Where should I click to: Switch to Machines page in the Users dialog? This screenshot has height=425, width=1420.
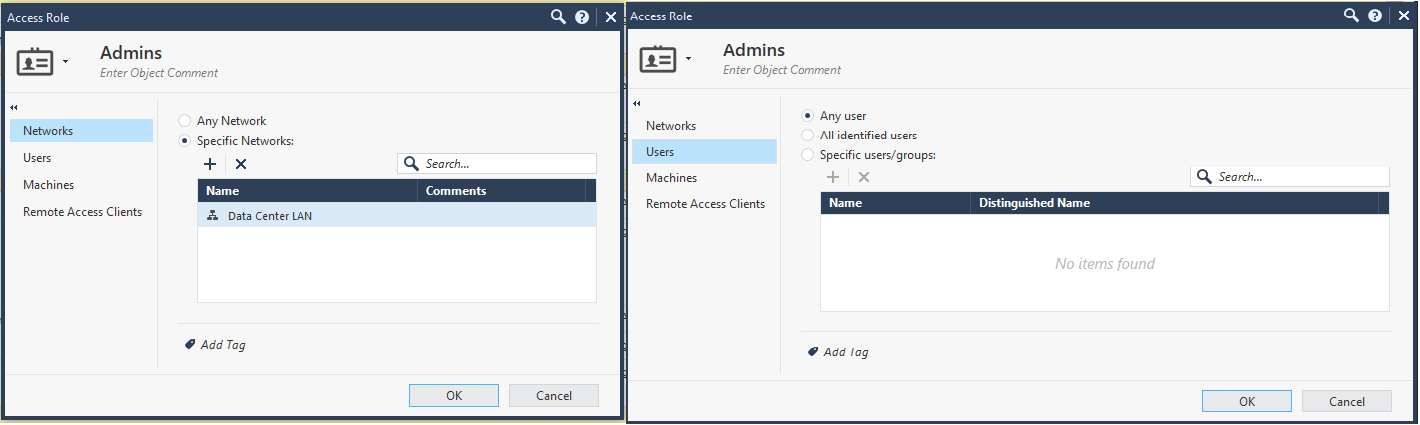tap(671, 178)
